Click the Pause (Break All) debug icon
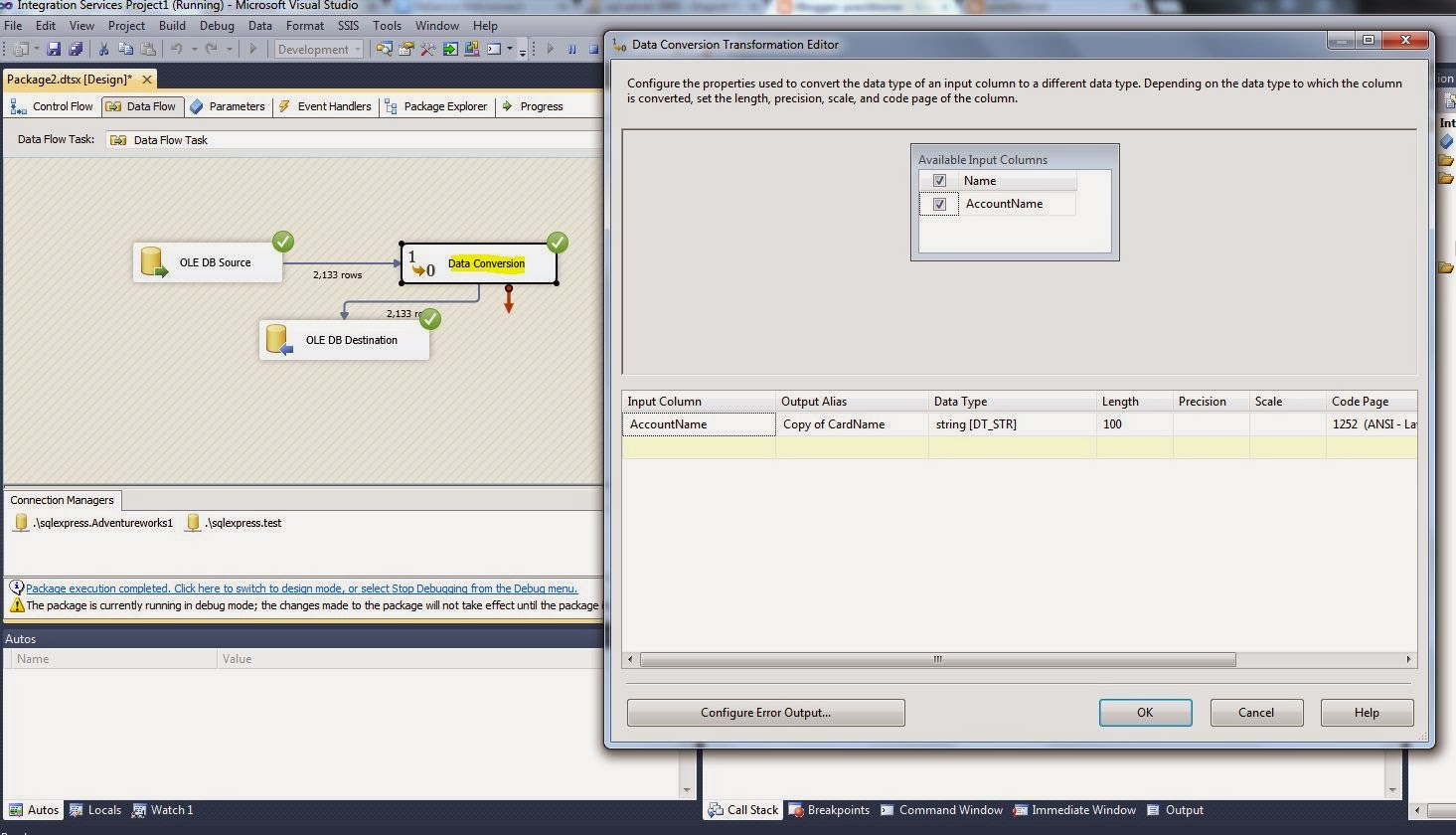This screenshot has width=1456, height=835. [572, 49]
